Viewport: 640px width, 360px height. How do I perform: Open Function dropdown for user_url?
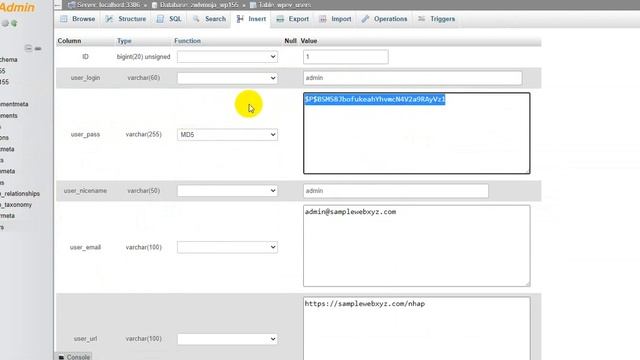pyautogui.click(x=227, y=339)
